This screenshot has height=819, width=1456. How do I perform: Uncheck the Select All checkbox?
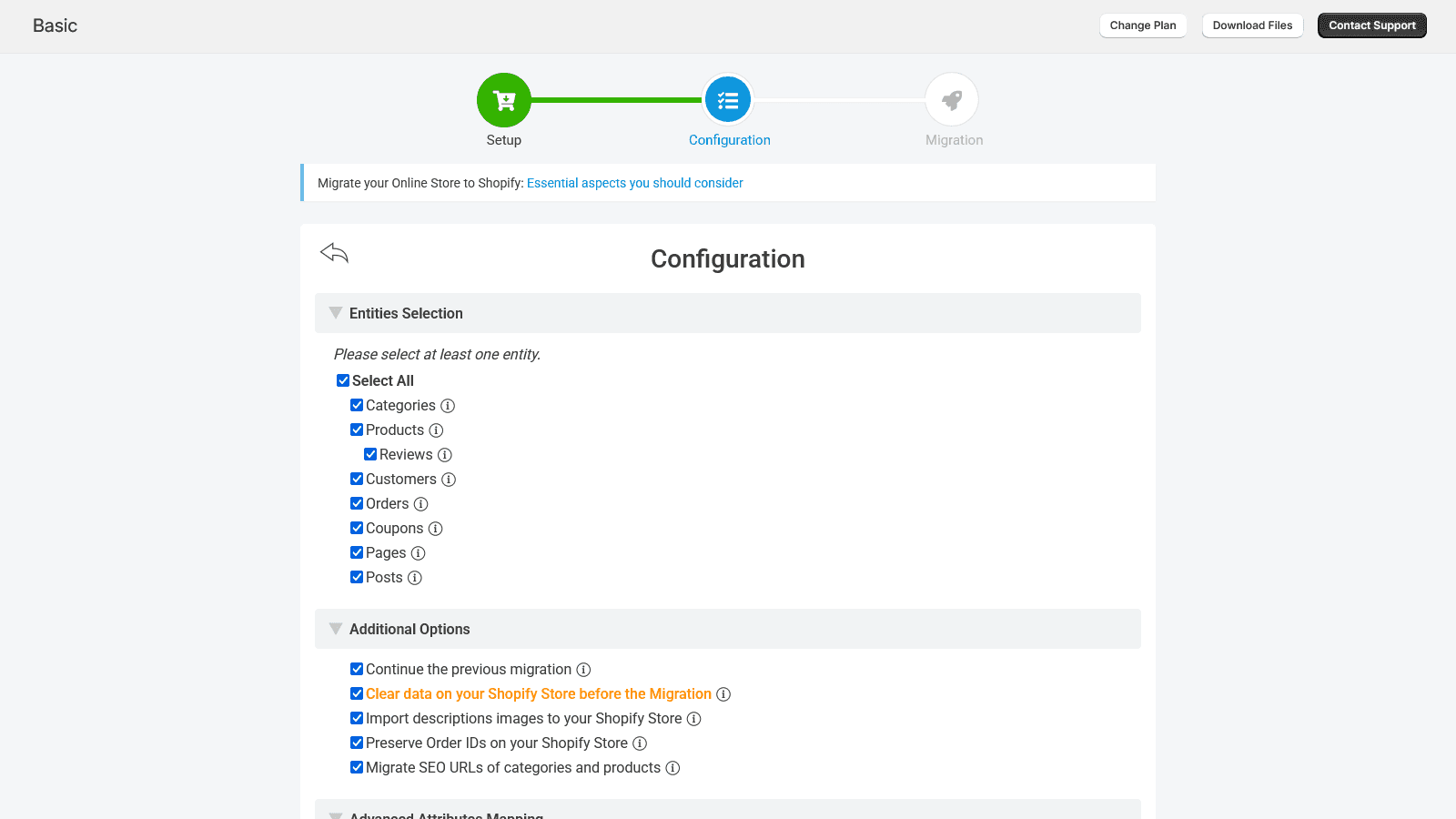343,380
